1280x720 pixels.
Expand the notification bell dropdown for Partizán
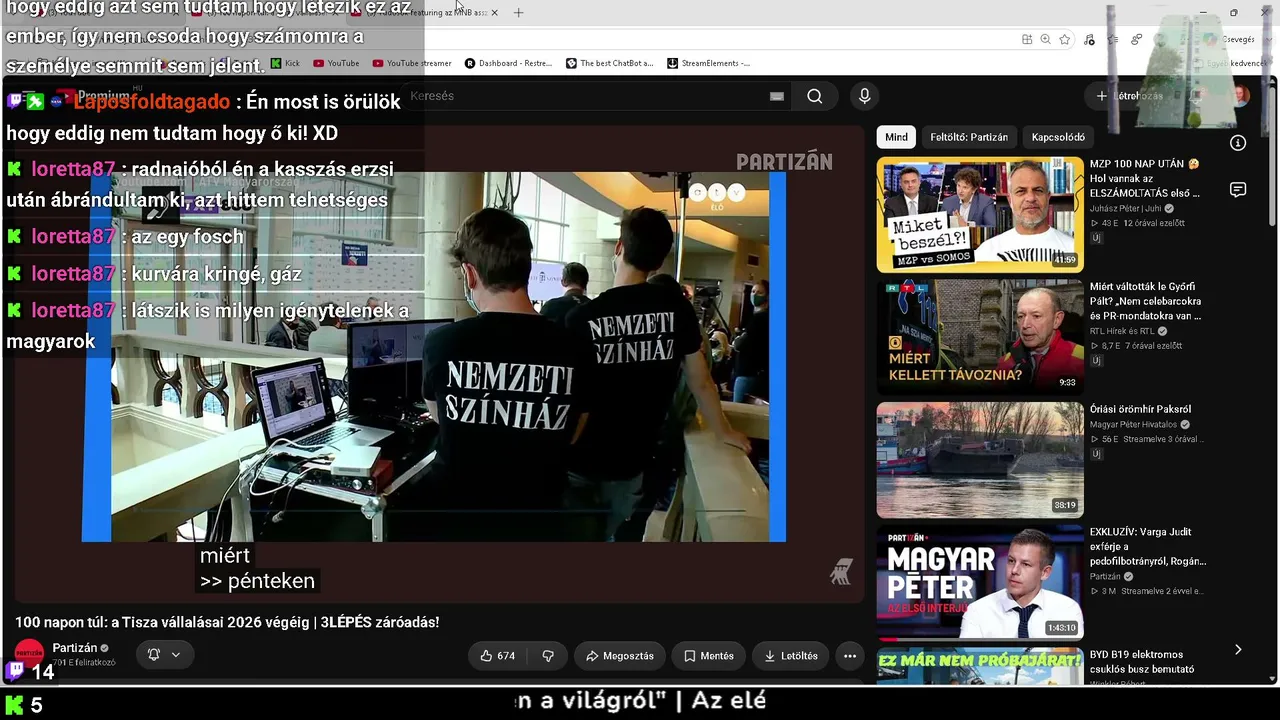tap(164, 655)
